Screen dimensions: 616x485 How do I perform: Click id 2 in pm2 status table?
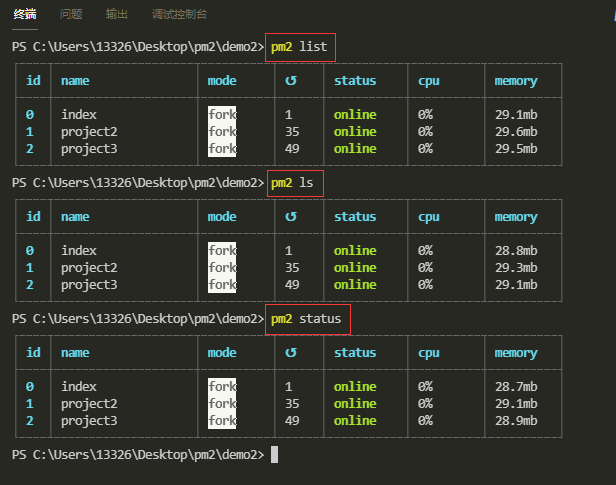[x=30, y=421]
